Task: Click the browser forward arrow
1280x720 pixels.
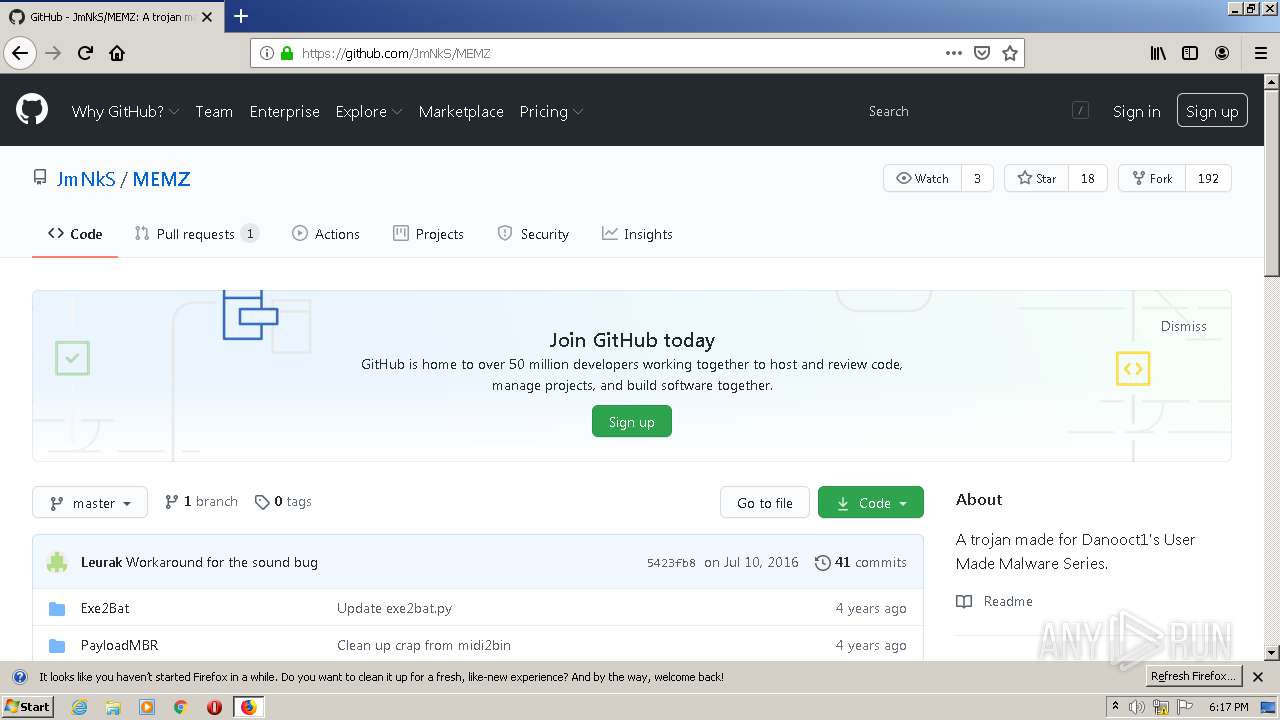Action: 53,53
